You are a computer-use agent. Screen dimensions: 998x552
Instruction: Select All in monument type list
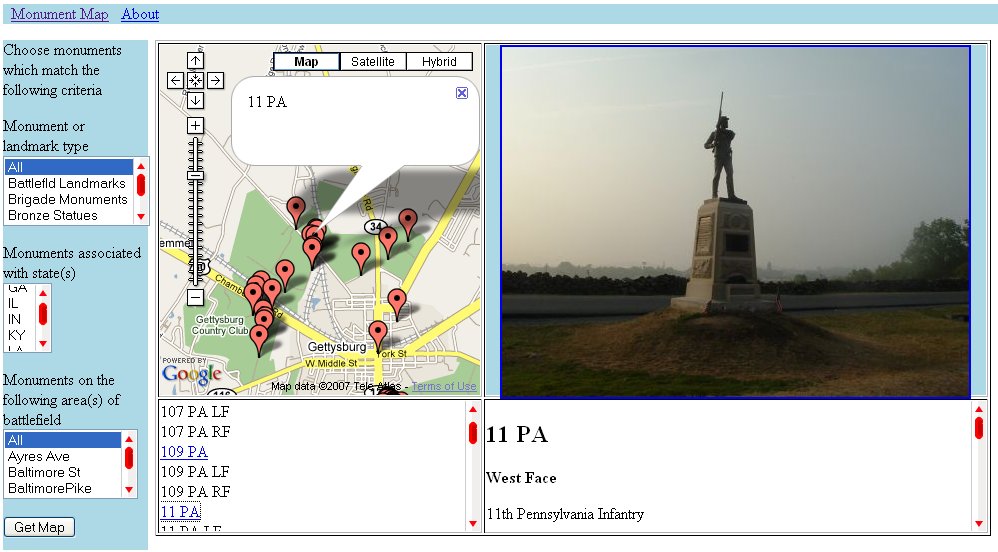(x=69, y=167)
